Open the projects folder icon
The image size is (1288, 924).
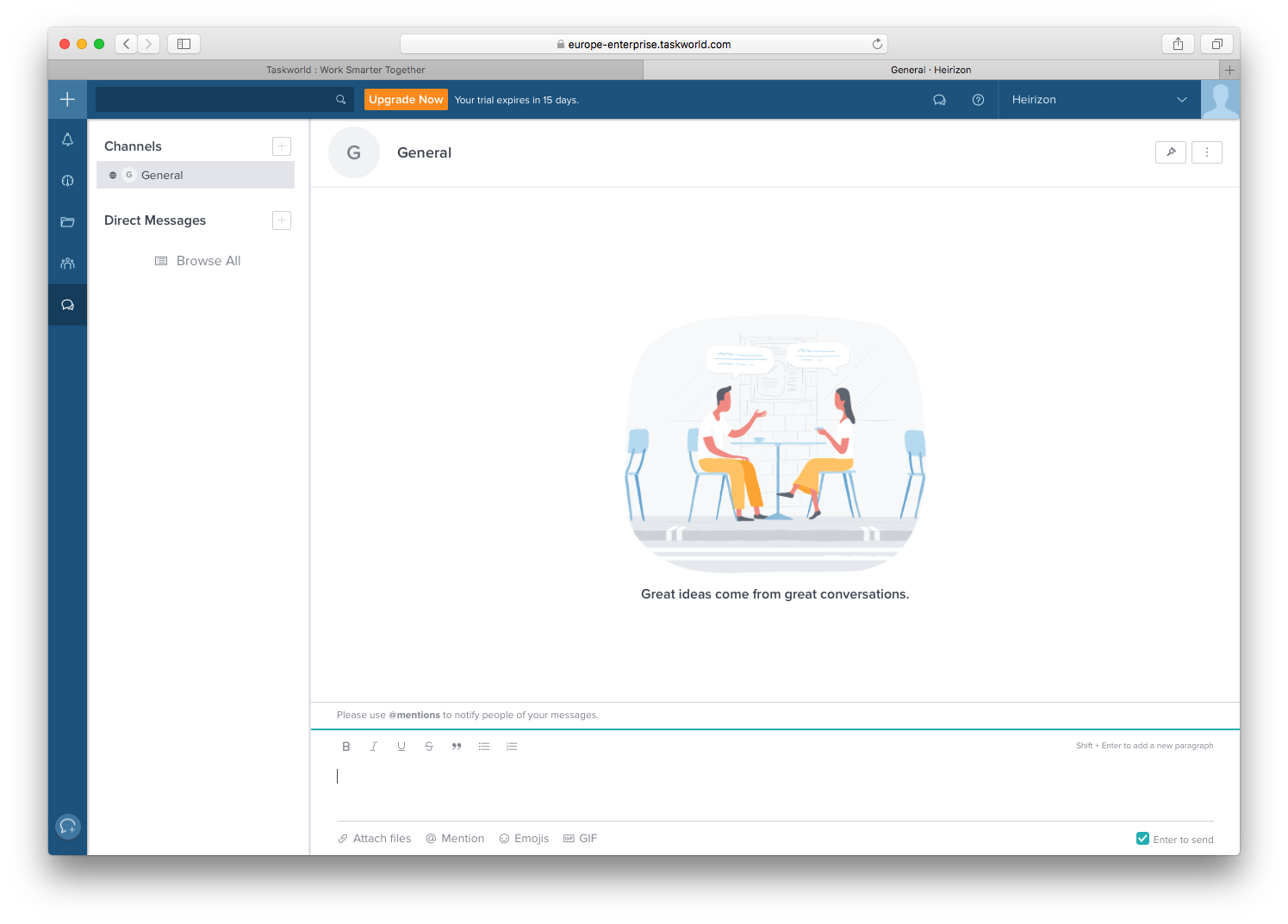pos(67,222)
